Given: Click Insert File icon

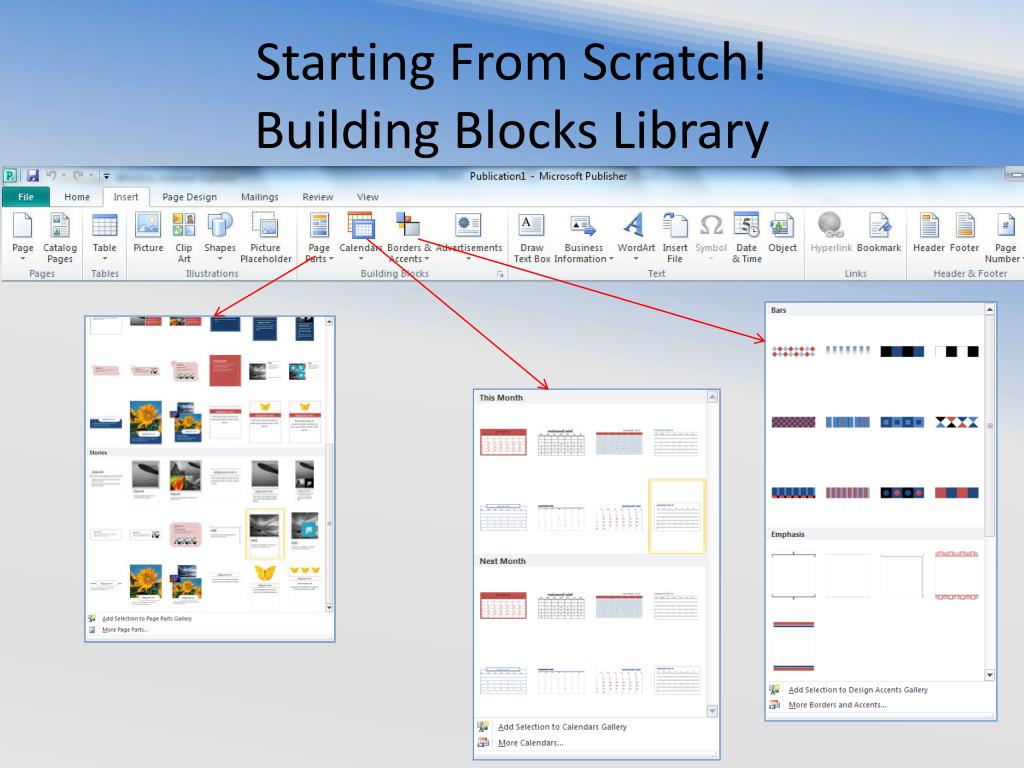Looking at the screenshot, I should tap(675, 237).
